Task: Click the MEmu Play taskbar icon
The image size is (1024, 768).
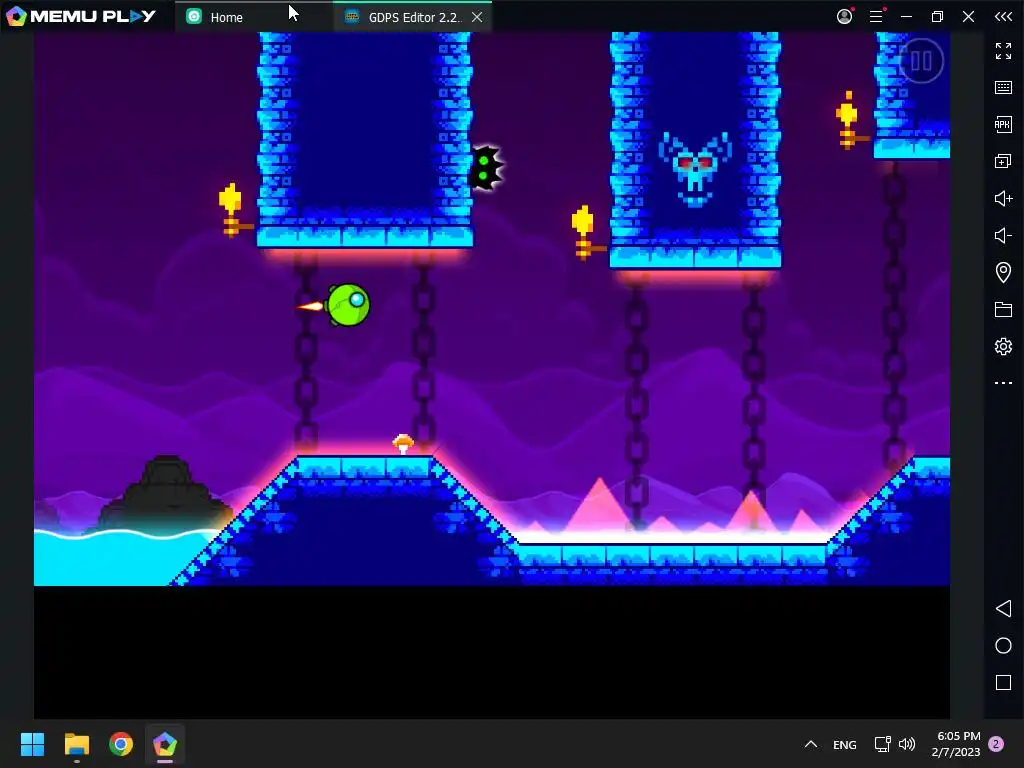Action: click(165, 744)
